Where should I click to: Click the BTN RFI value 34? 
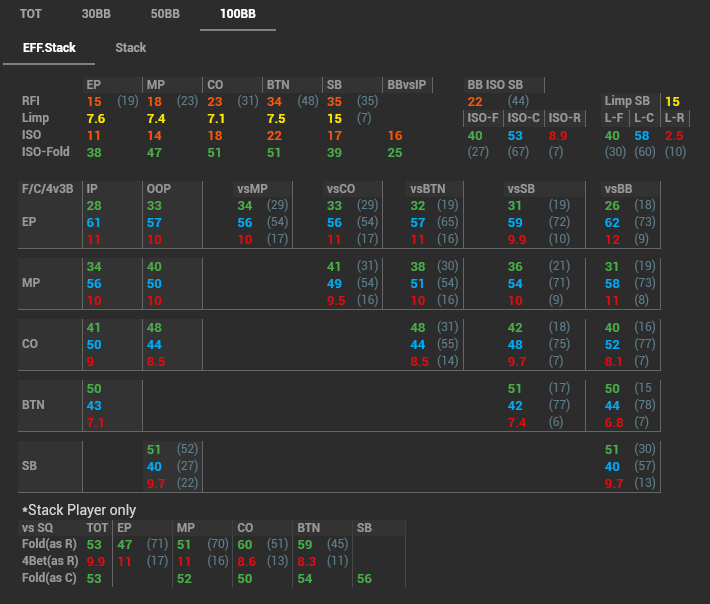coord(274,101)
